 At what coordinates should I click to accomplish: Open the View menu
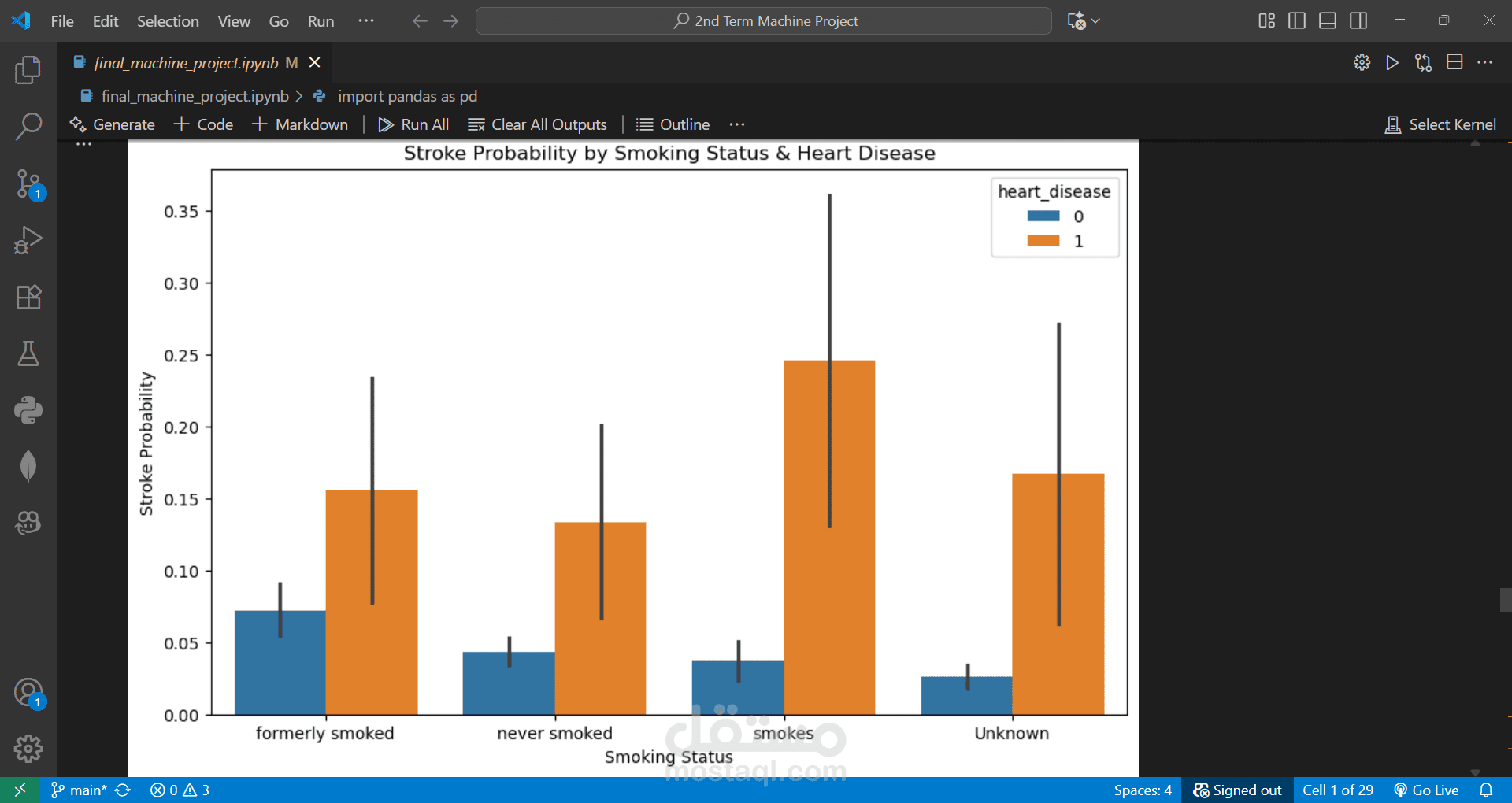coord(234,21)
